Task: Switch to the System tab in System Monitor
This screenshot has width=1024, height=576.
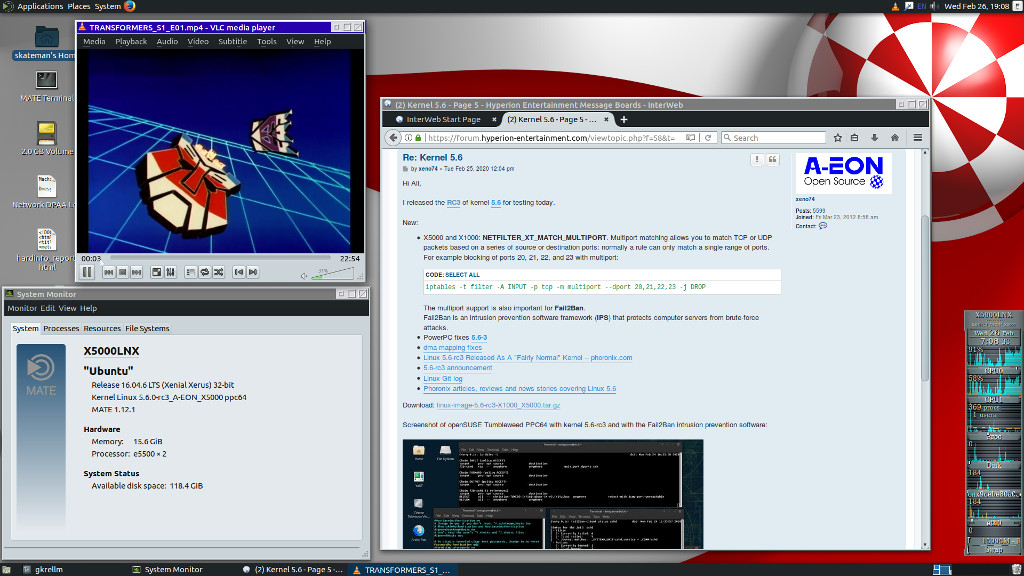Action: [x=25, y=328]
